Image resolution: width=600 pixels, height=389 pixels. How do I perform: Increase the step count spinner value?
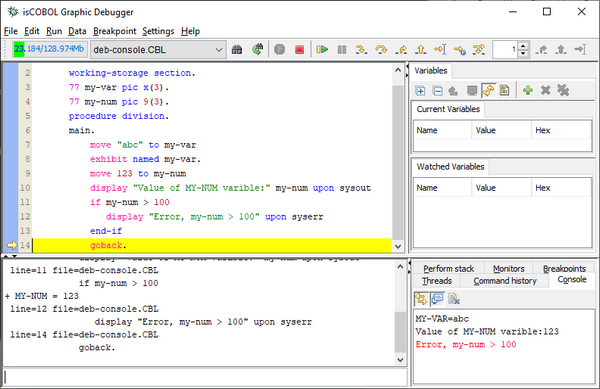[523, 46]
